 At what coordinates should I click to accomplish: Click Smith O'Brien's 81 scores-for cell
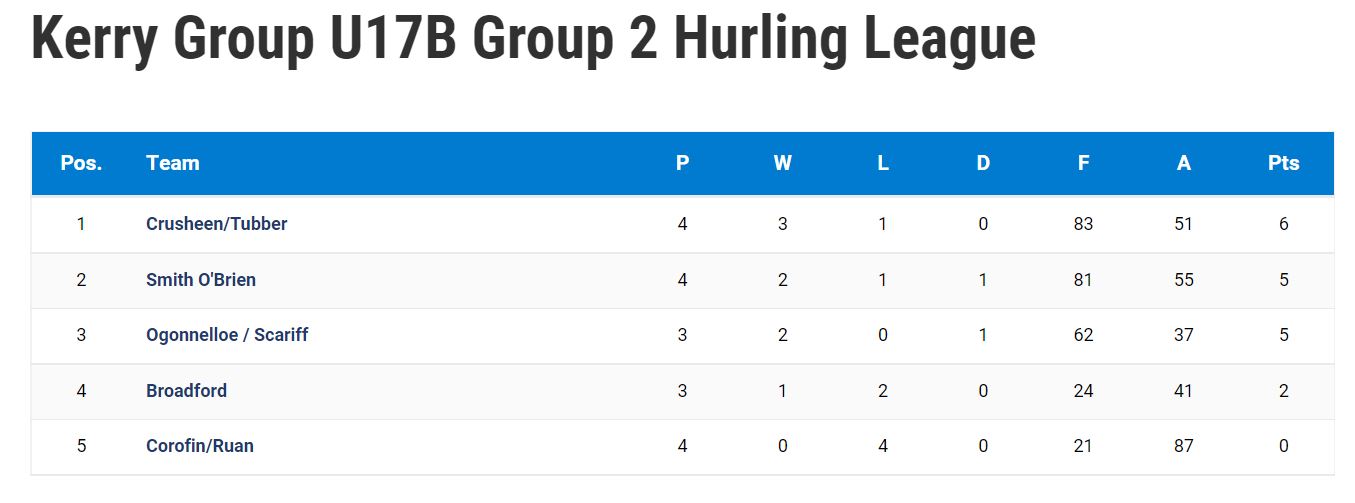(x=1083, y=280)
